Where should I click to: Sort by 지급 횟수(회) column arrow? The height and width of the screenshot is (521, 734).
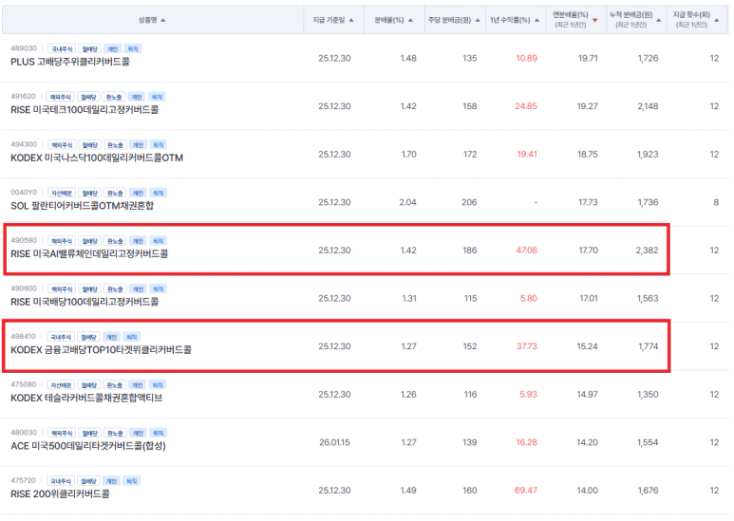[717, 20]
